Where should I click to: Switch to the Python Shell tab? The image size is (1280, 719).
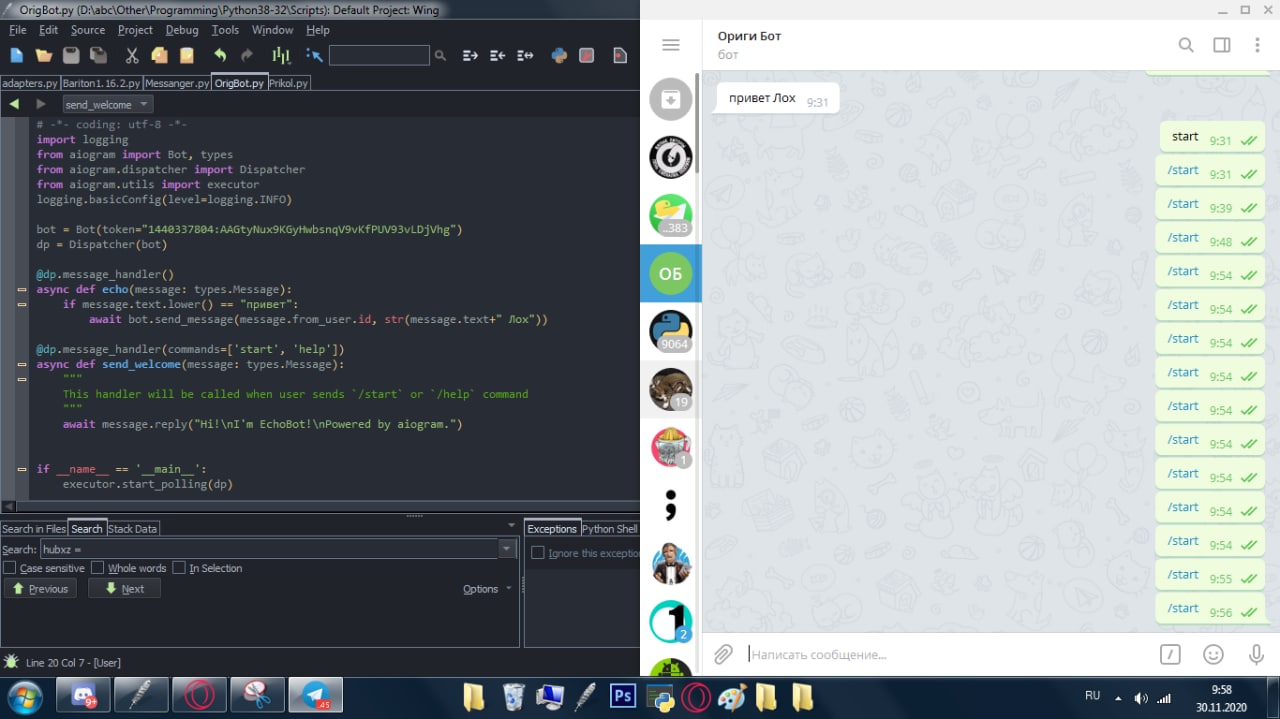(609, 528)
